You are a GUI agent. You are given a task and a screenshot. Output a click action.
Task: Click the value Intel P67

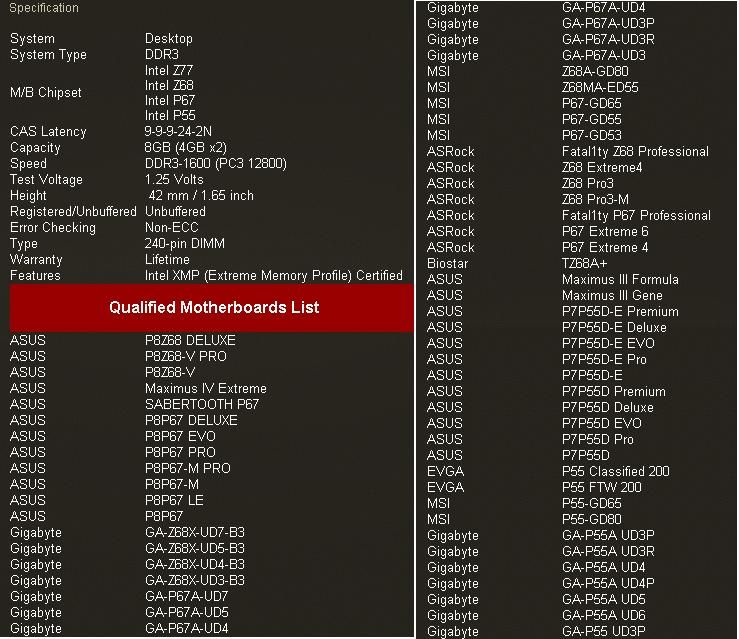click(x=170, y=101)
